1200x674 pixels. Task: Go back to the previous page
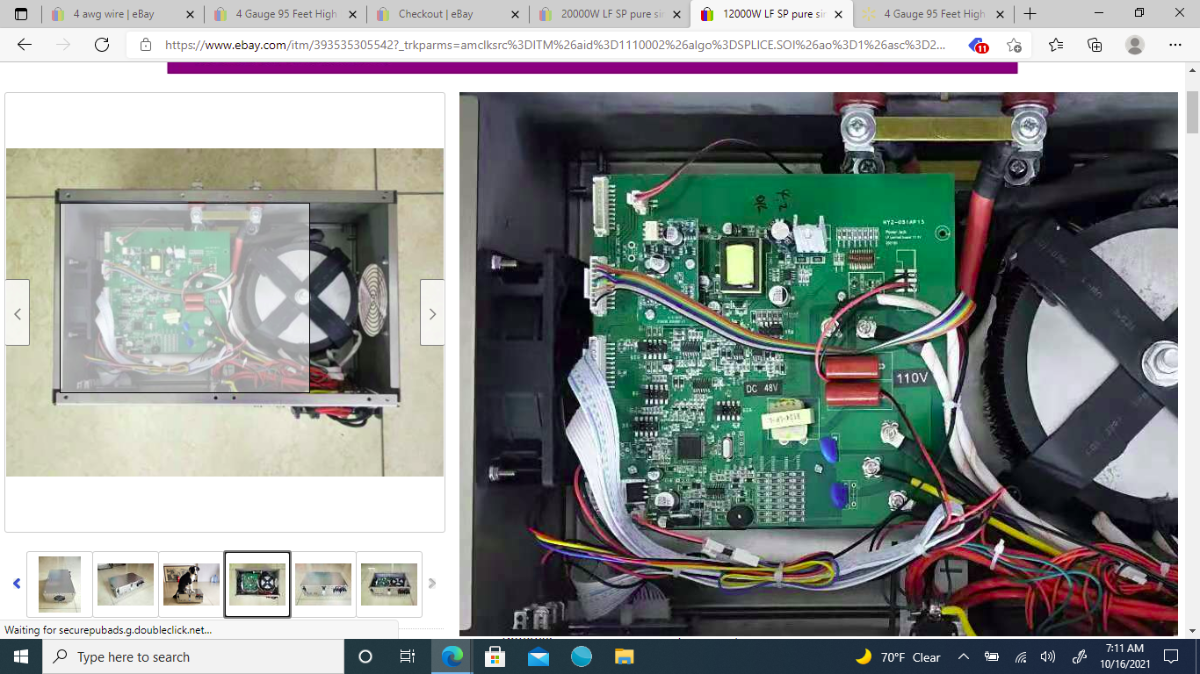(x=25, y=45)
